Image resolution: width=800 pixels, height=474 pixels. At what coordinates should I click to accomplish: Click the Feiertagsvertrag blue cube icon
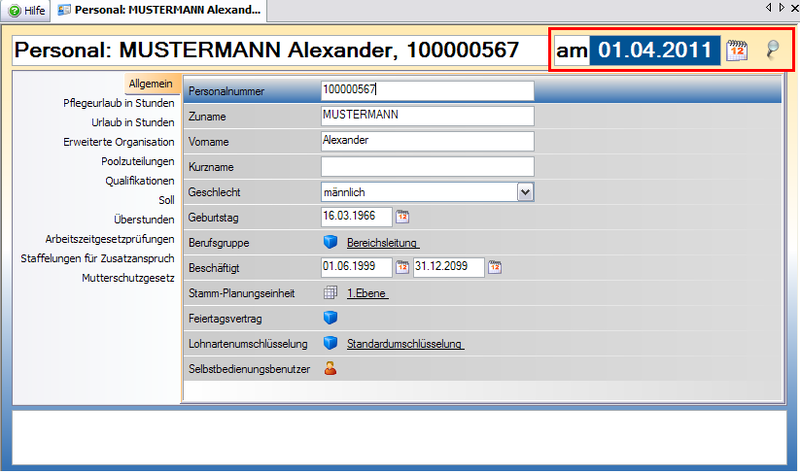tap(331, 318)
